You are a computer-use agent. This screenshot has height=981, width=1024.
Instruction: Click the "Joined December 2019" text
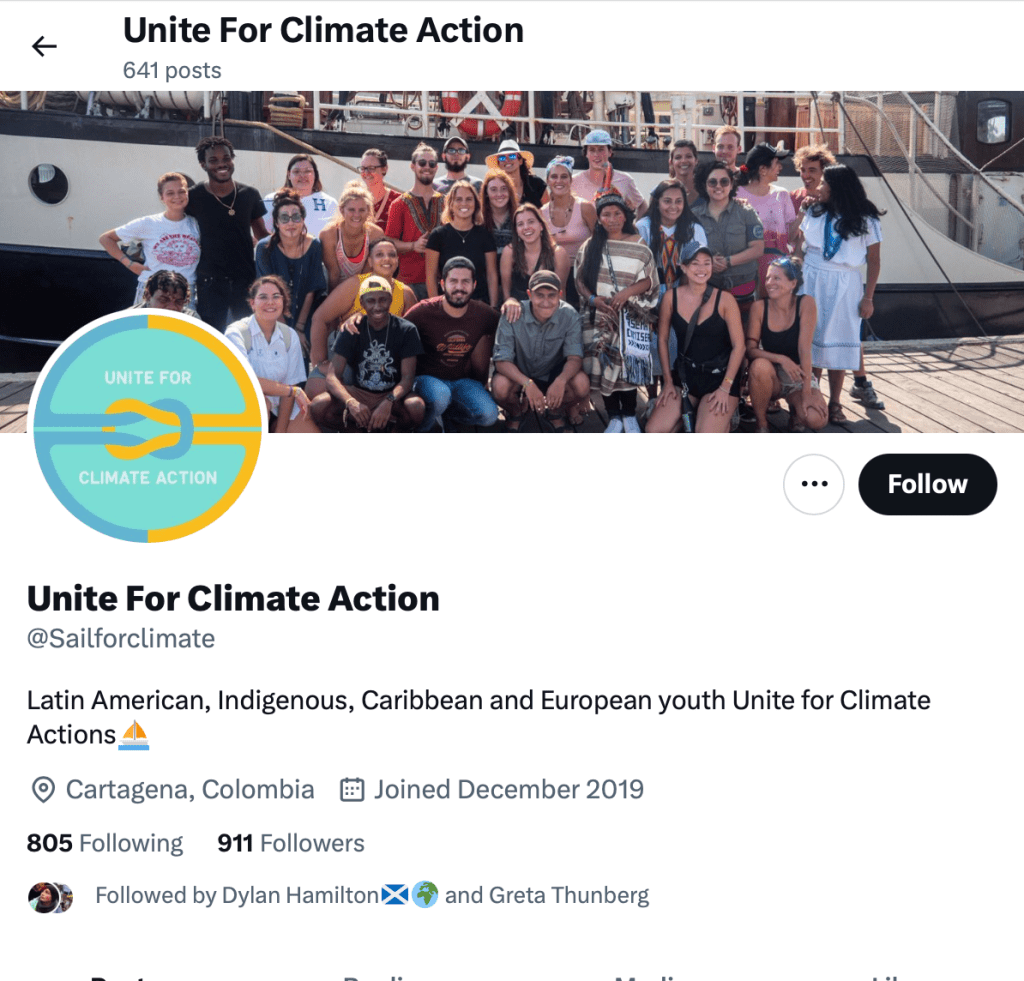click(509, 790)
